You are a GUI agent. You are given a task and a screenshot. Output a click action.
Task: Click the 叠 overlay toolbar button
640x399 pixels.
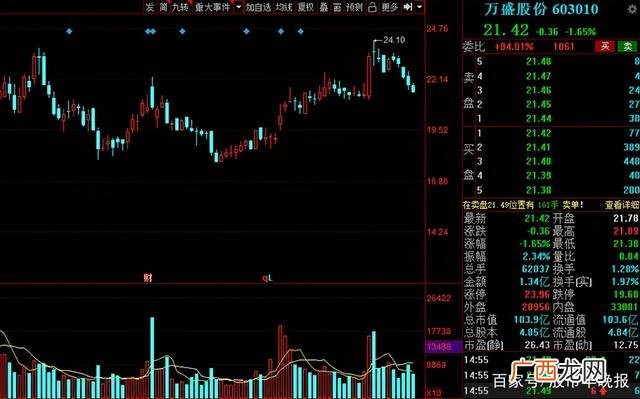(x=324, y=7)
